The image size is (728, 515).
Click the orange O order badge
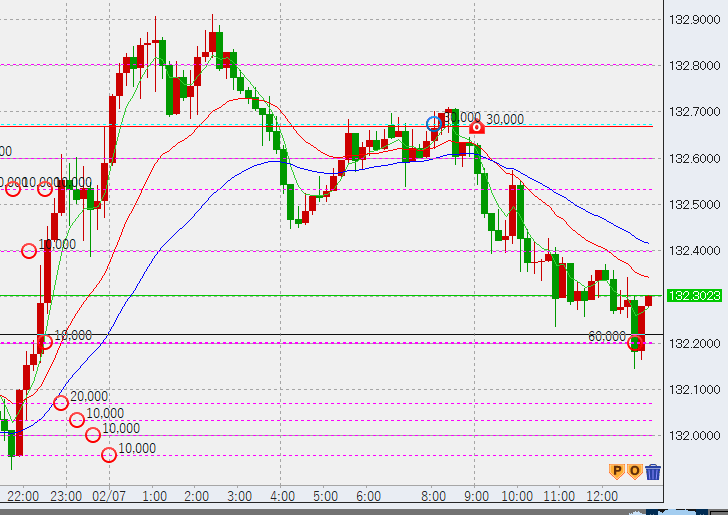click(633, 471)
